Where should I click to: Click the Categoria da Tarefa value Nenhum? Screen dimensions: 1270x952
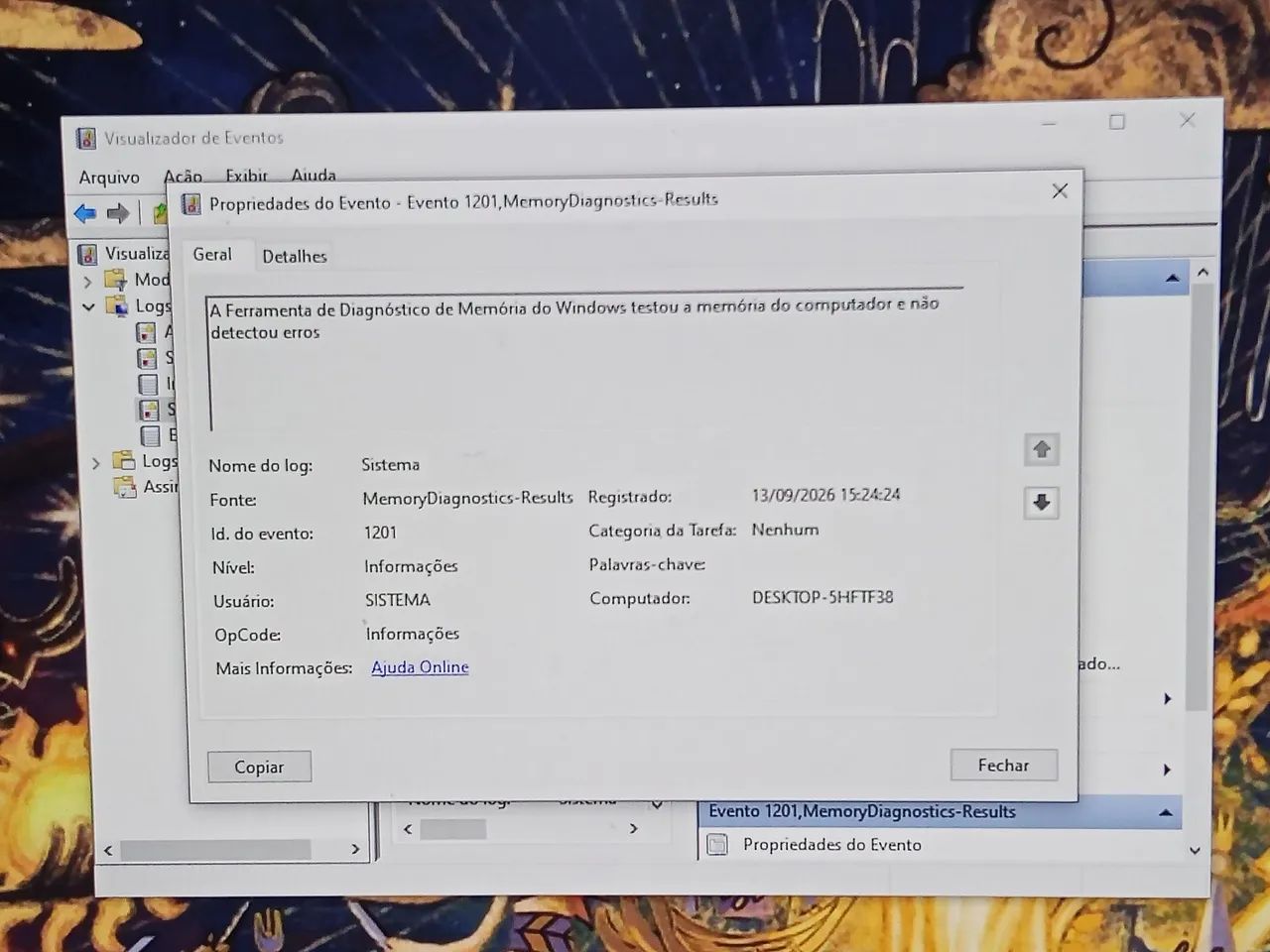coord(785,530)
